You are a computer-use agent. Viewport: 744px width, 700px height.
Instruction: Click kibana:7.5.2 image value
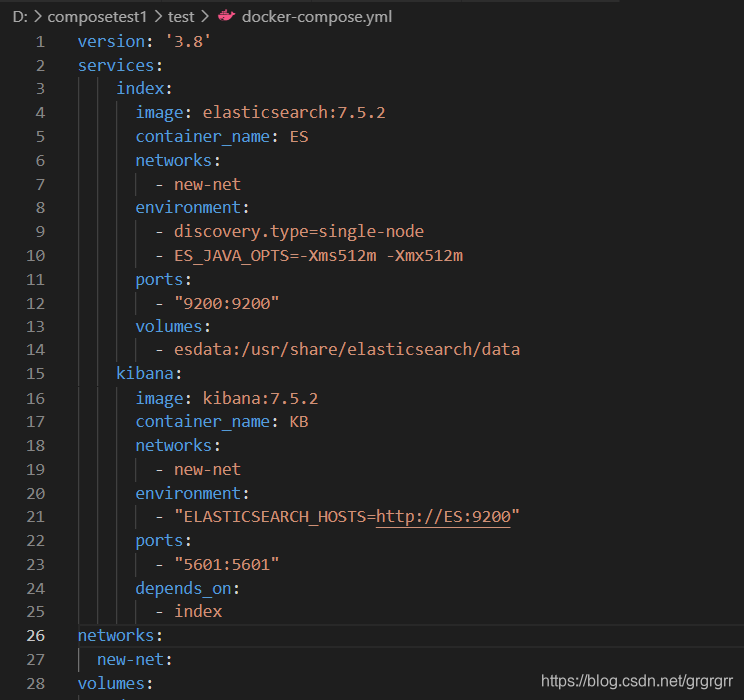click(x=260, y=398)
